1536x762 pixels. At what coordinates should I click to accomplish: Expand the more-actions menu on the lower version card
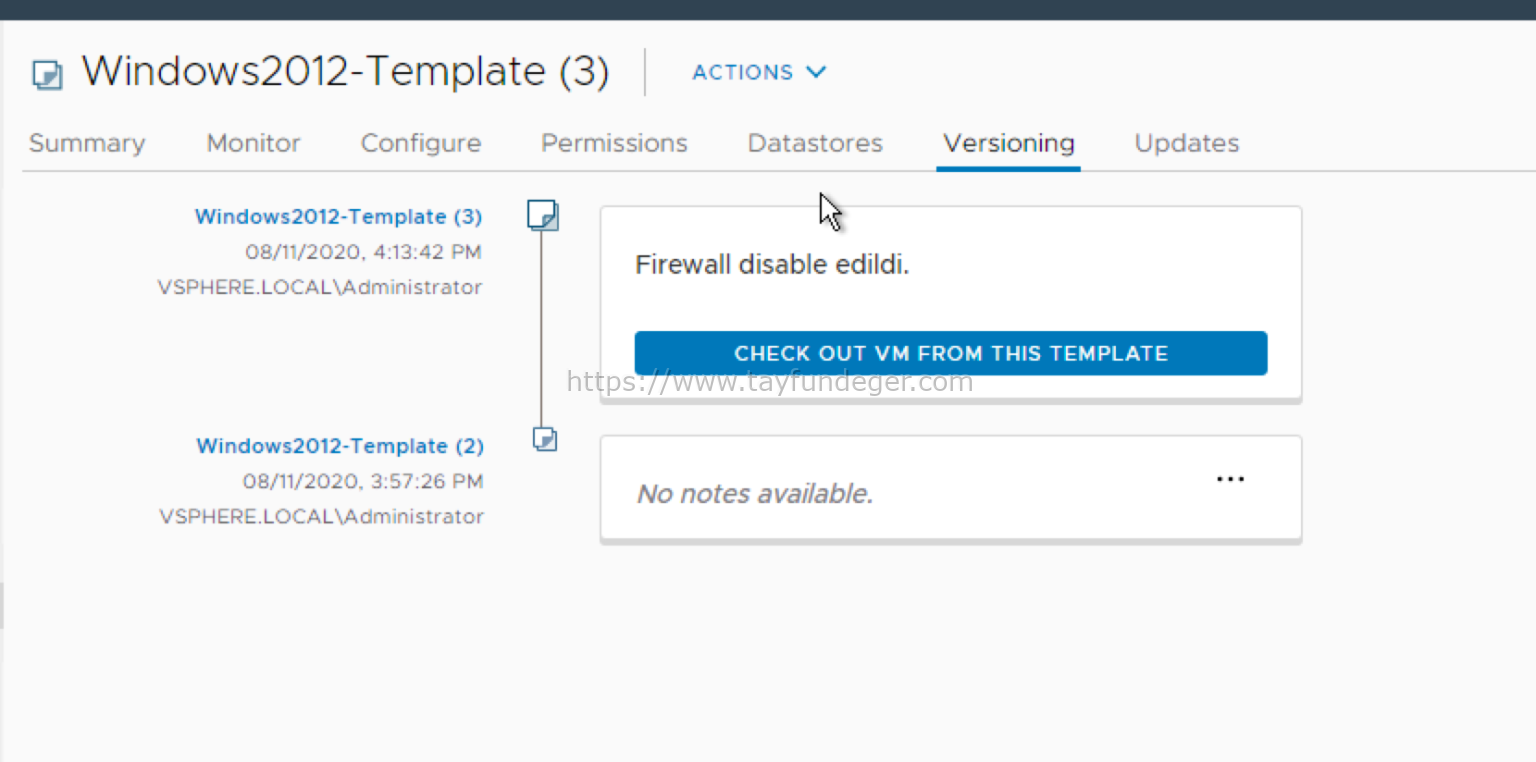coord(1230,478)
